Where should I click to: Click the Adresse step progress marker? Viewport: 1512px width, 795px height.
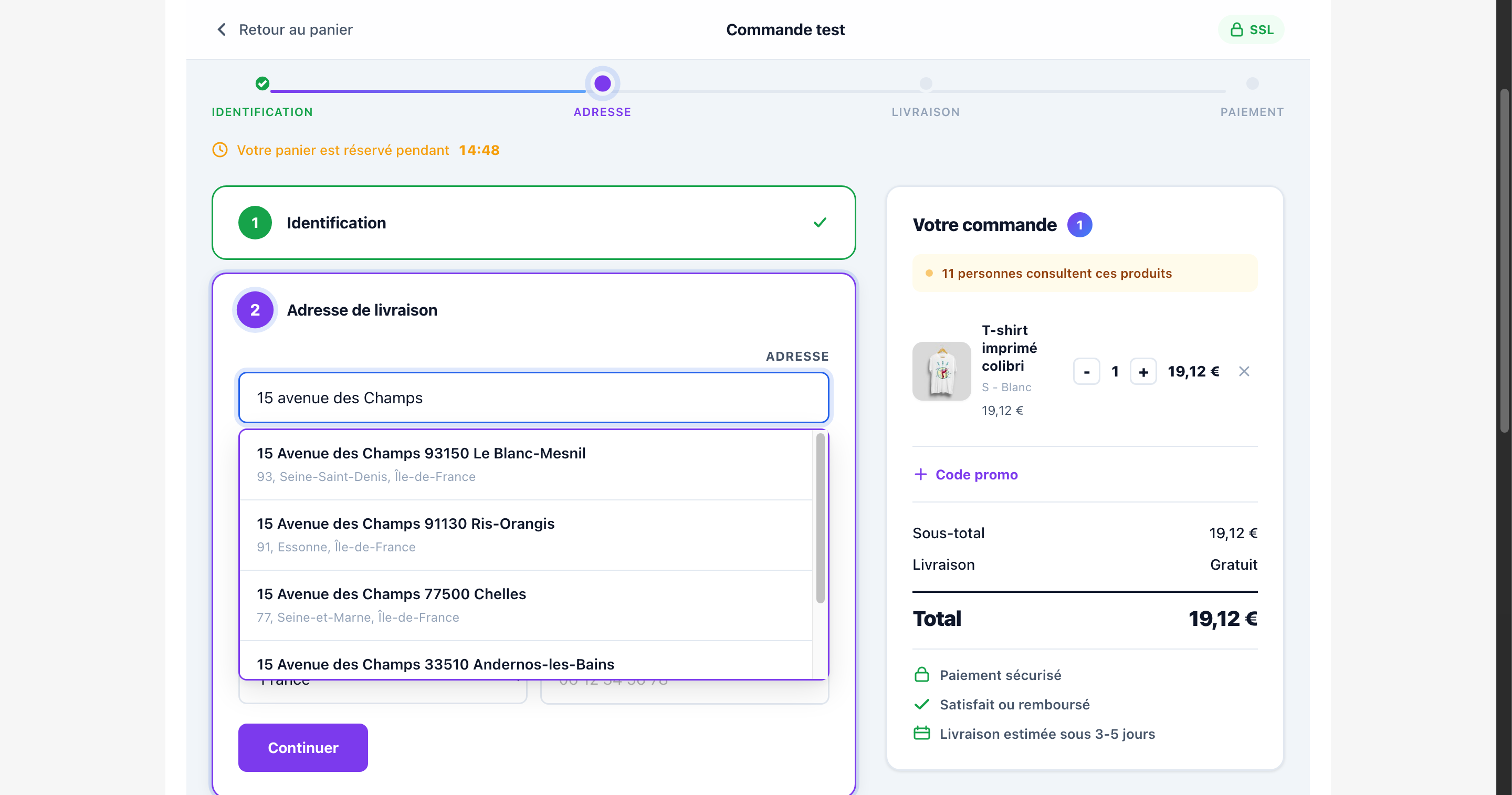click(x=602, y=83)
